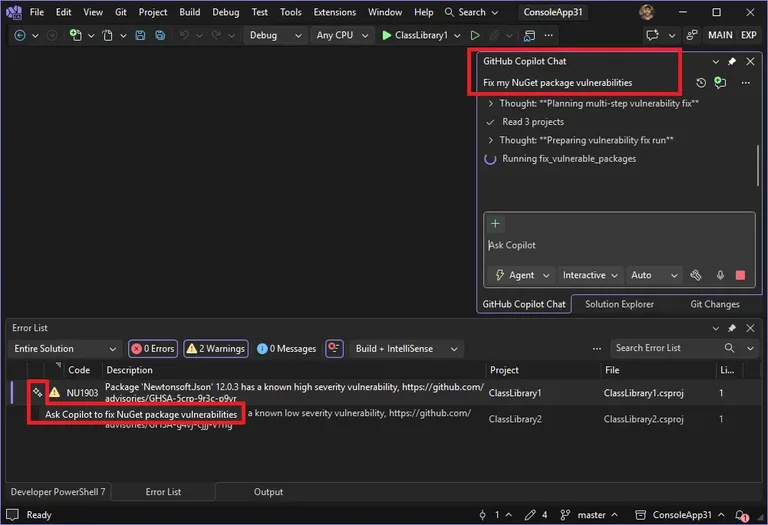The image size is (768, 525).
Task: Click the Copilot Chat vertical scrollbar
Action: [x=758, y=166]
